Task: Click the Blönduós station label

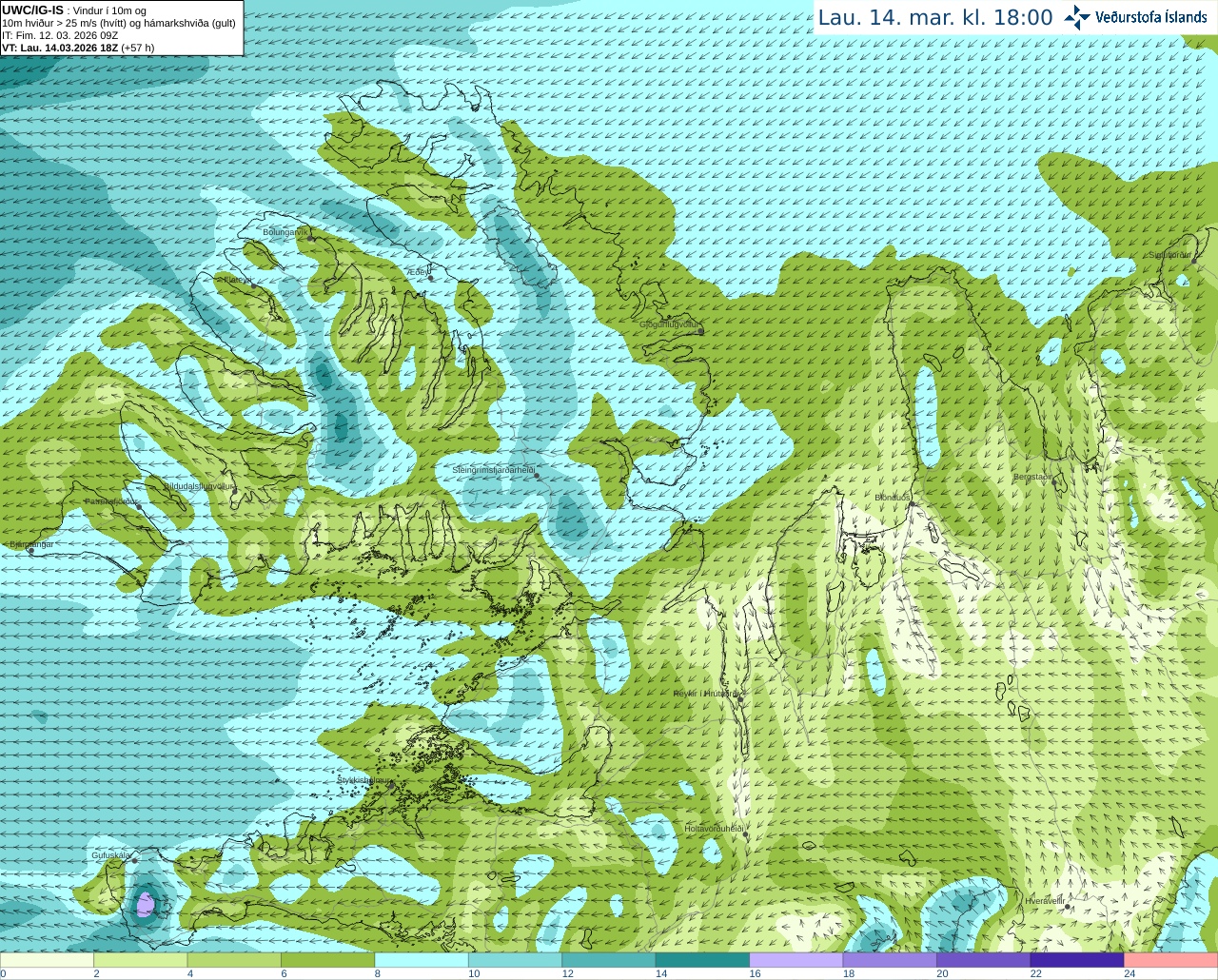Action: (893, 498)
